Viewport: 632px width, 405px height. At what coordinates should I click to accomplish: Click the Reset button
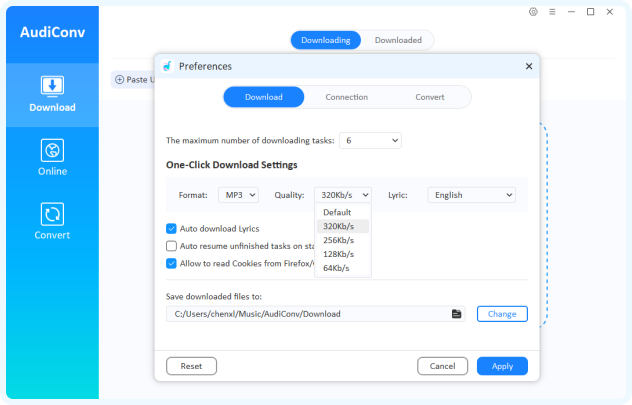pyautogui.click(x=191, y=366)
